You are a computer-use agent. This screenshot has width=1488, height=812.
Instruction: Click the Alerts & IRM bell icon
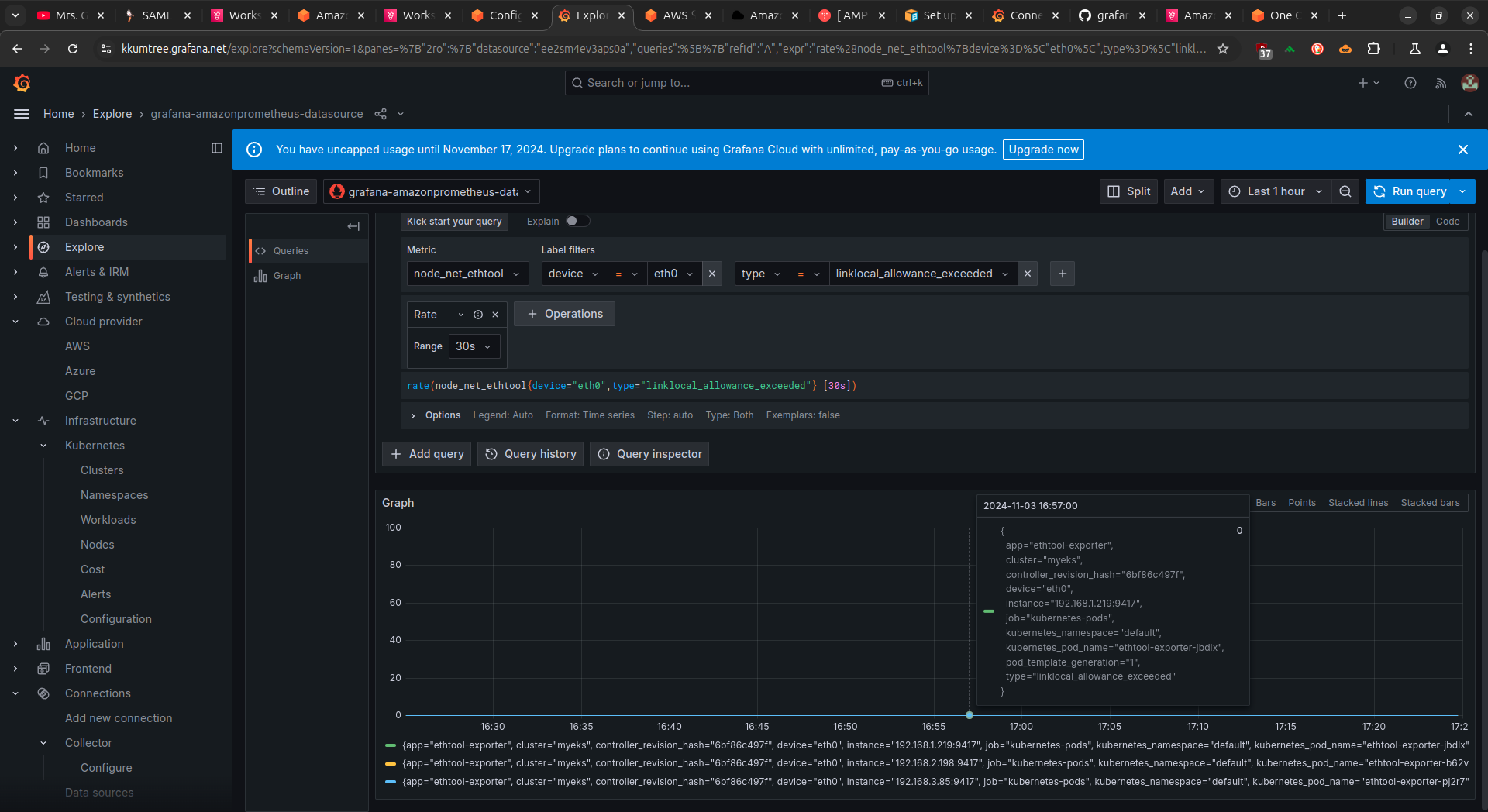click(43, 272)
